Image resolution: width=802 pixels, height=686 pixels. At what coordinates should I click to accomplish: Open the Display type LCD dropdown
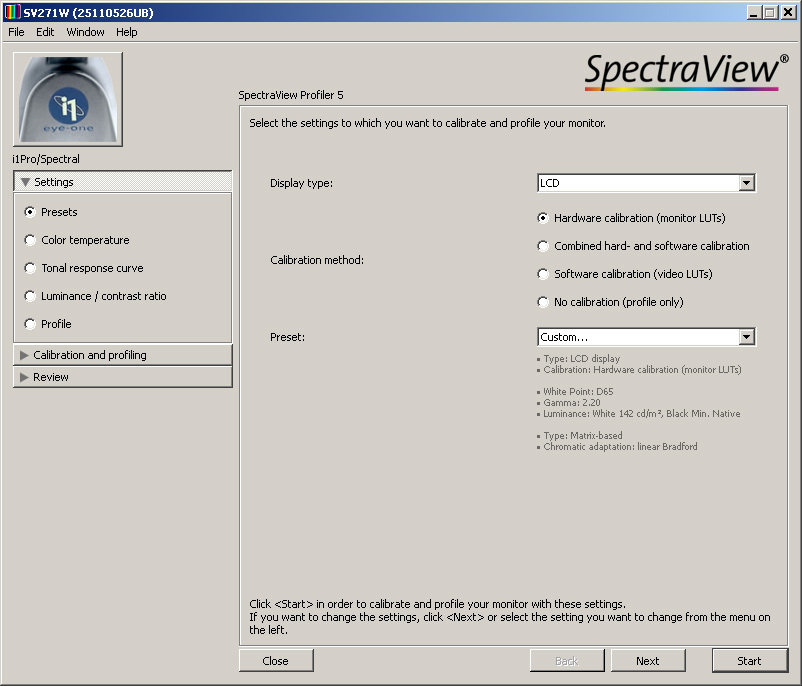pyautogui.click(x=647, y=183)
